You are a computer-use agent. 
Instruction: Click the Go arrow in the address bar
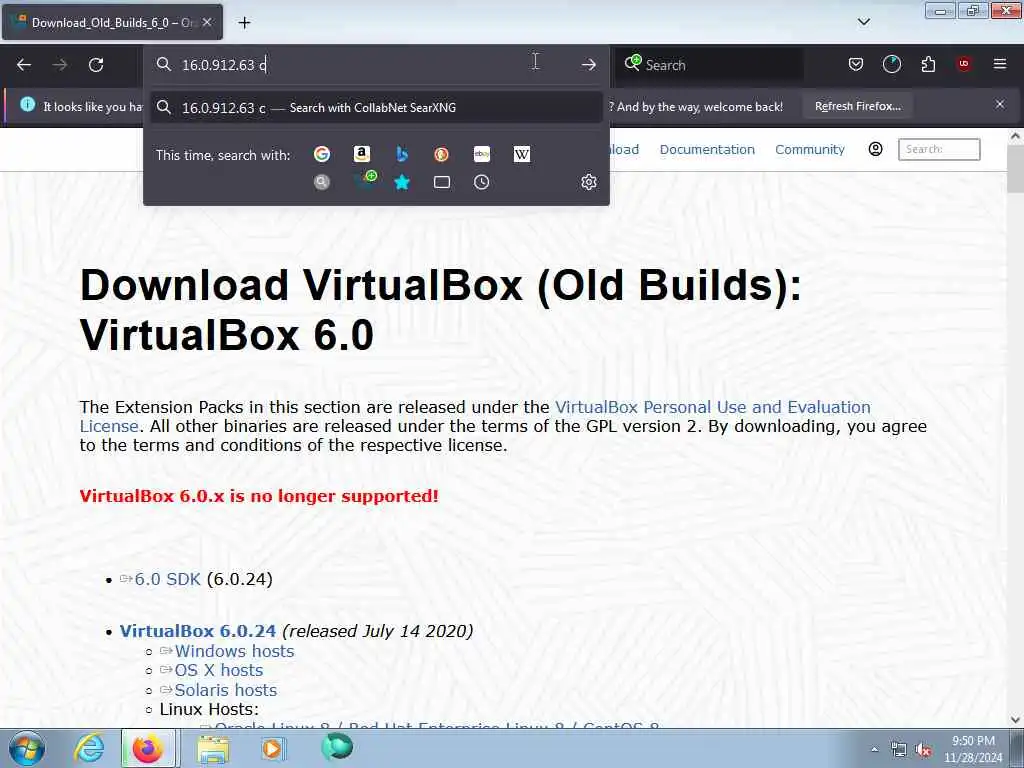588,65
